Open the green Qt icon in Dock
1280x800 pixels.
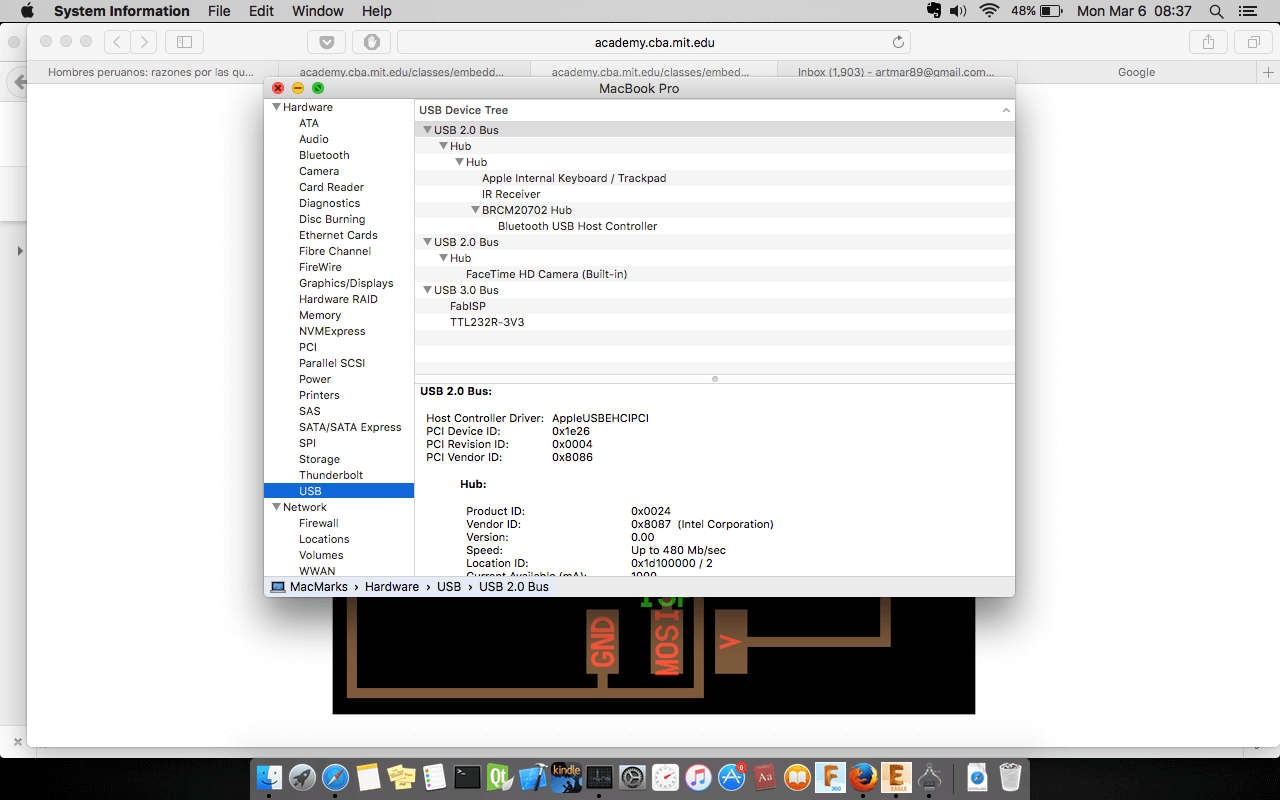500,778
